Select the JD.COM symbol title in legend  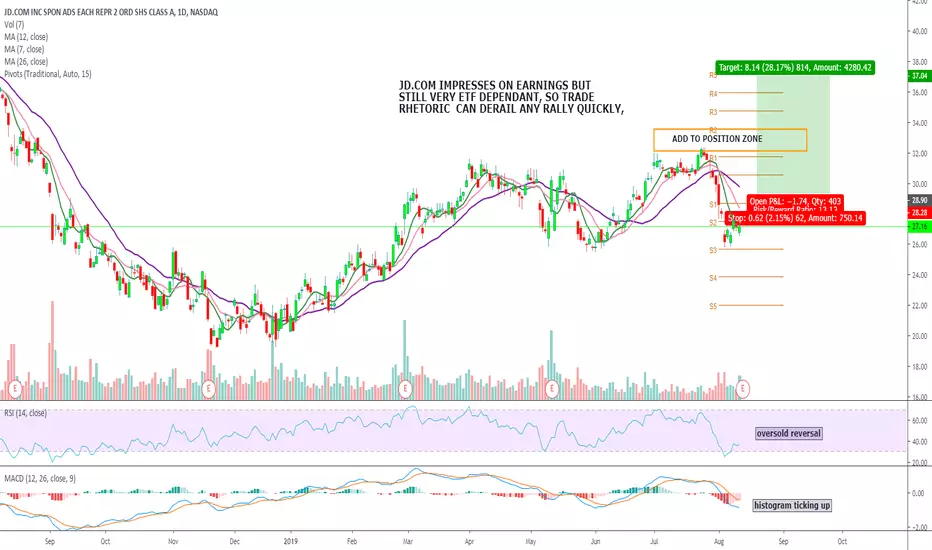coord(111,12)
